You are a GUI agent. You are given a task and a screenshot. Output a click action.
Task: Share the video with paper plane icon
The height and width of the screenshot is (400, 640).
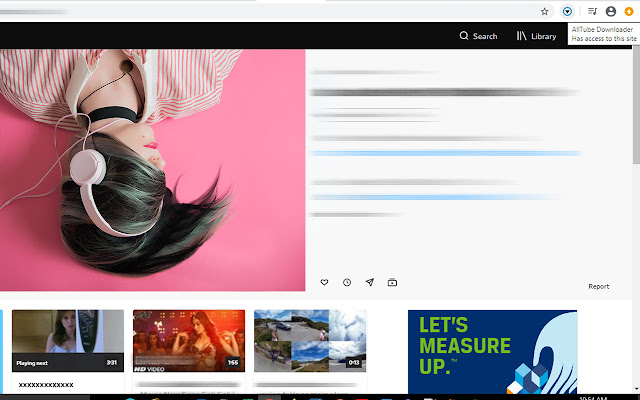pyautogui.click(x=369, y=282)
